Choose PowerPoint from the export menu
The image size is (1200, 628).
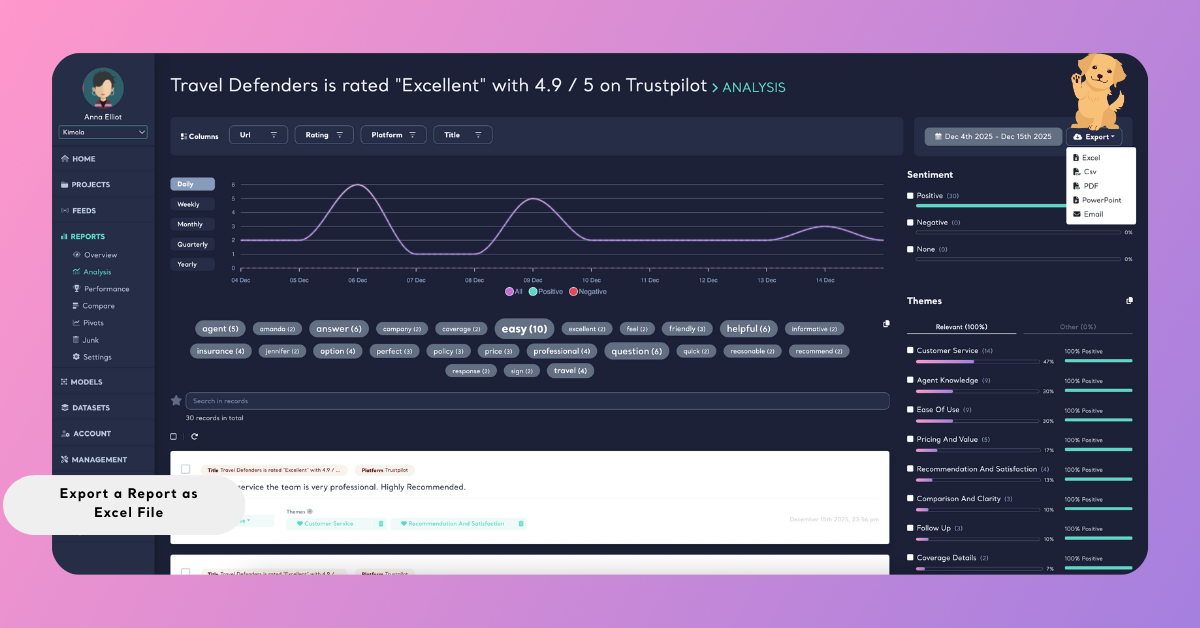pos(1102,200)
